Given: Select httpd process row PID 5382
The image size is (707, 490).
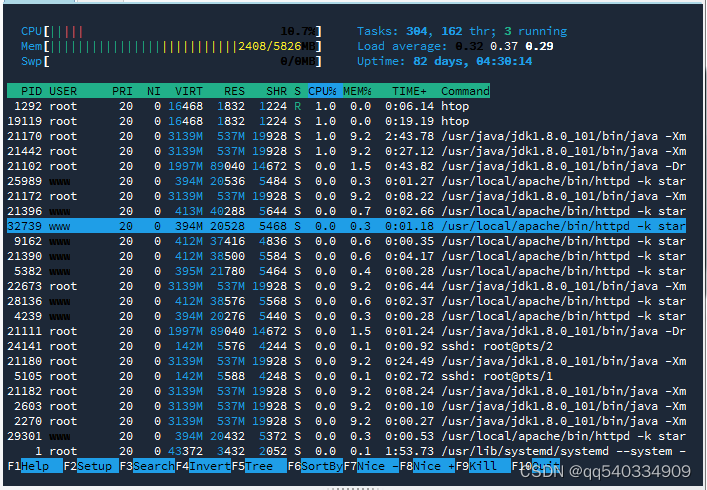Looking at the screenshot, I should point(346,271).
